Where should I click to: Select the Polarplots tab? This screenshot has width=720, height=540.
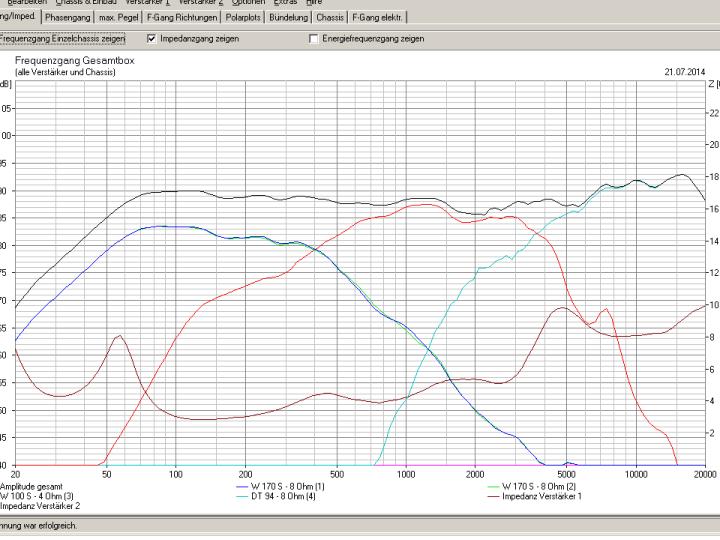245,18
